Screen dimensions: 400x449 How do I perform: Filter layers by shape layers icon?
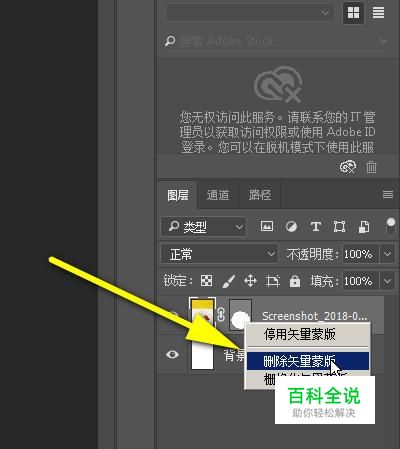point(339,227)
